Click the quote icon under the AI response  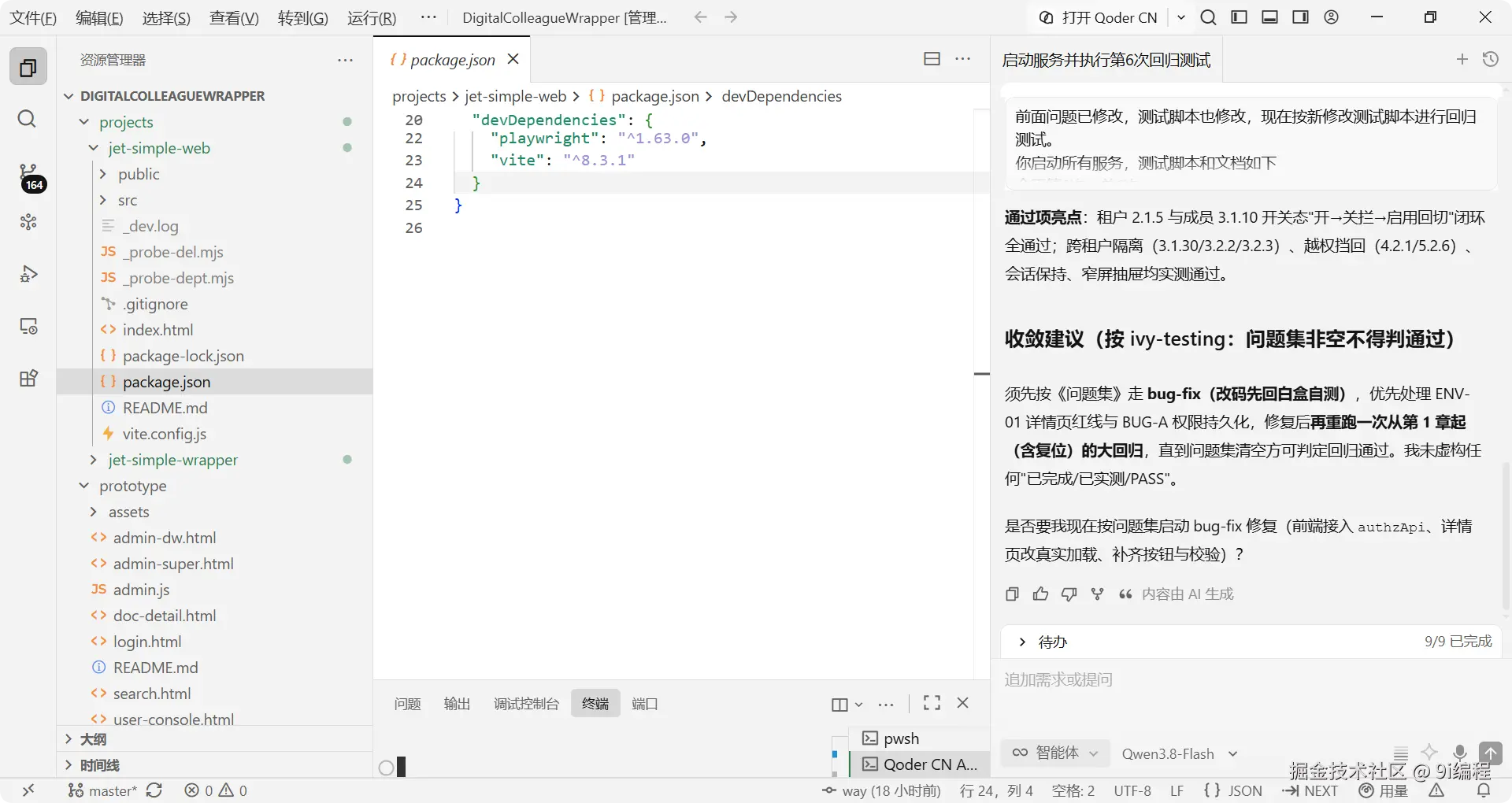click(1125, 594)
